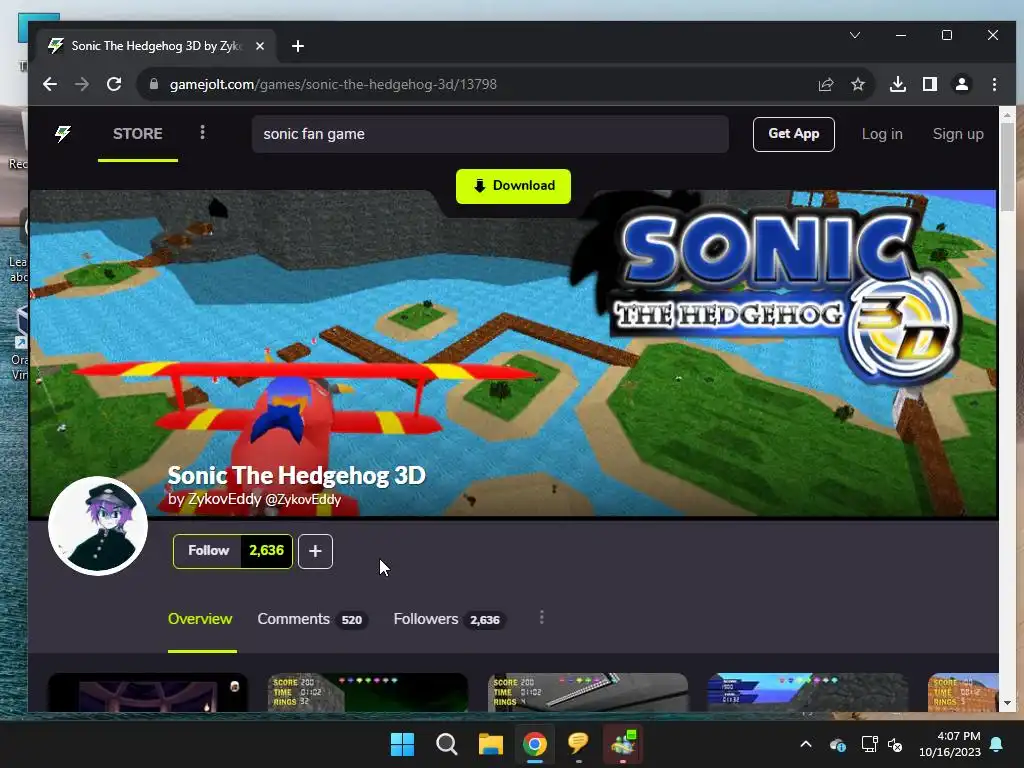Open the third gray screenshot thumbnail

tap(588, 692)
